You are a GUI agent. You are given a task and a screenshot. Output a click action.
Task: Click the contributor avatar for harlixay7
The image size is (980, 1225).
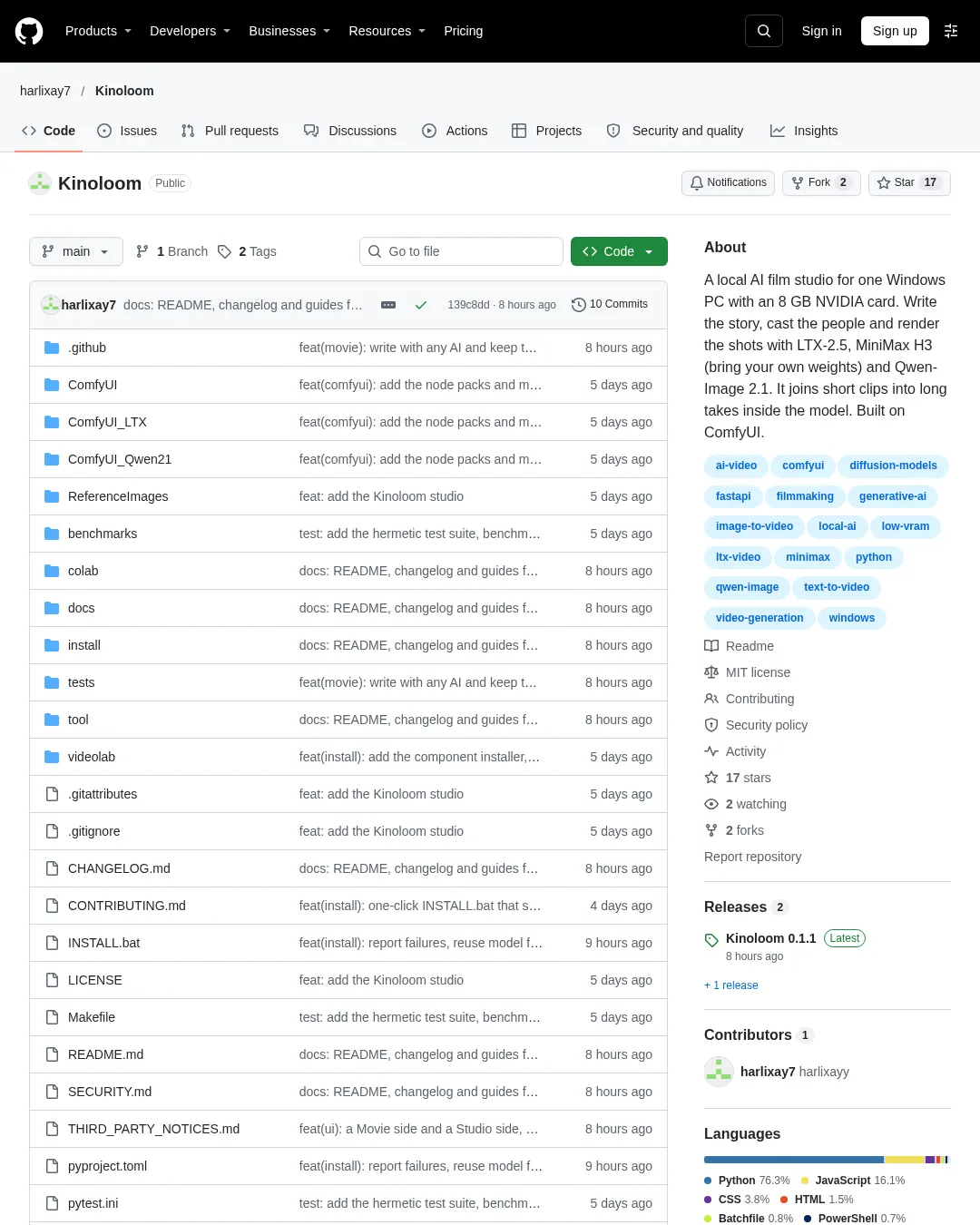click(x=719, y=1072)
